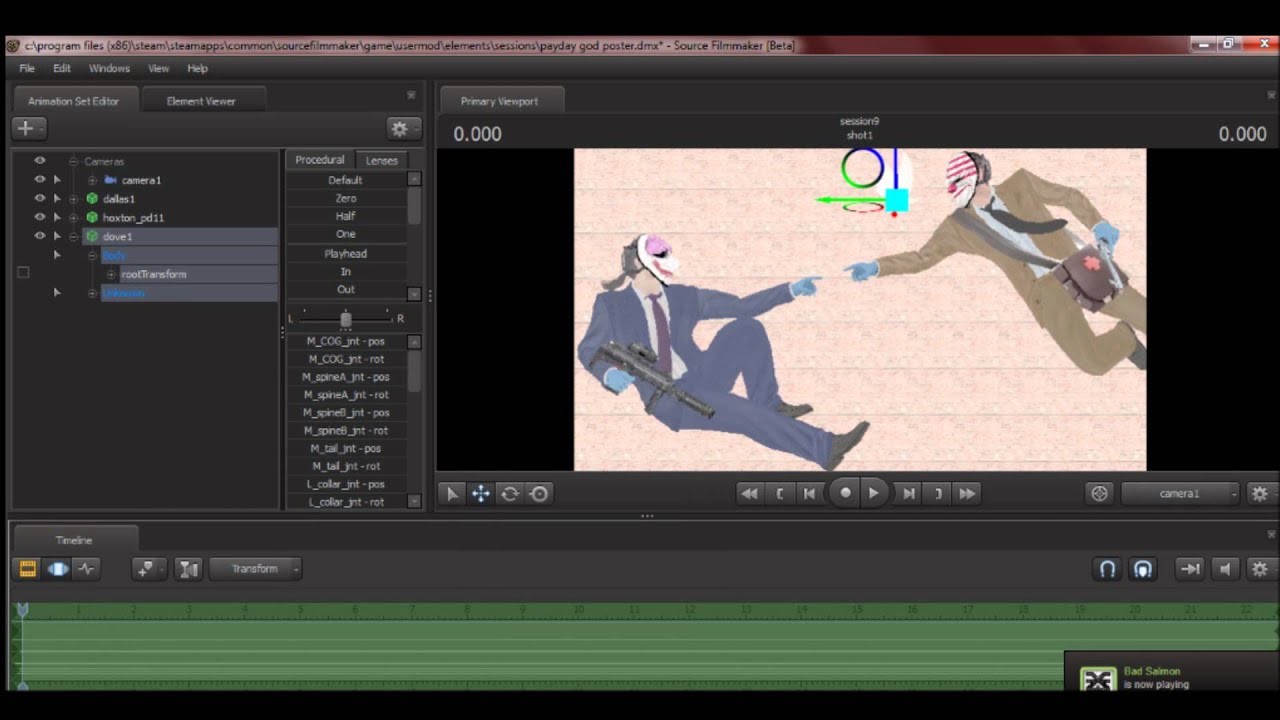Go to next frame button

(x=908, y=493)
